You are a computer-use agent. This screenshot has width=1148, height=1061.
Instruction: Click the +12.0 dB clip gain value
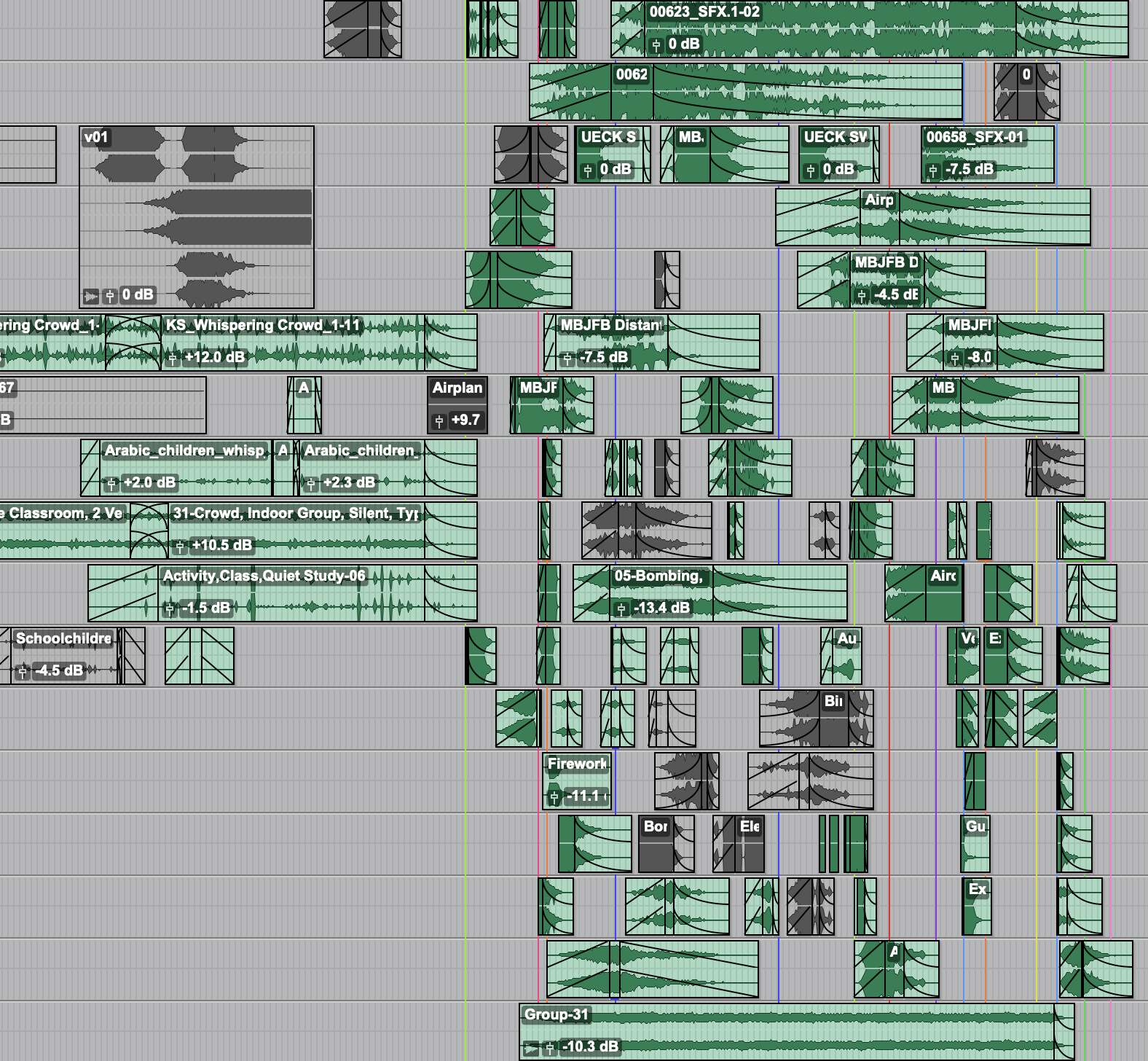214,357
